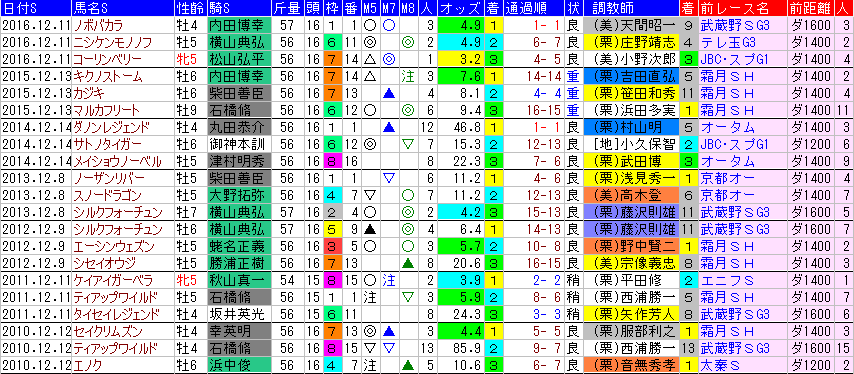Image resolution: width=854 pixels, height=374 pixels.
Task: Click odds value 24.3
Action: point(468,314)
